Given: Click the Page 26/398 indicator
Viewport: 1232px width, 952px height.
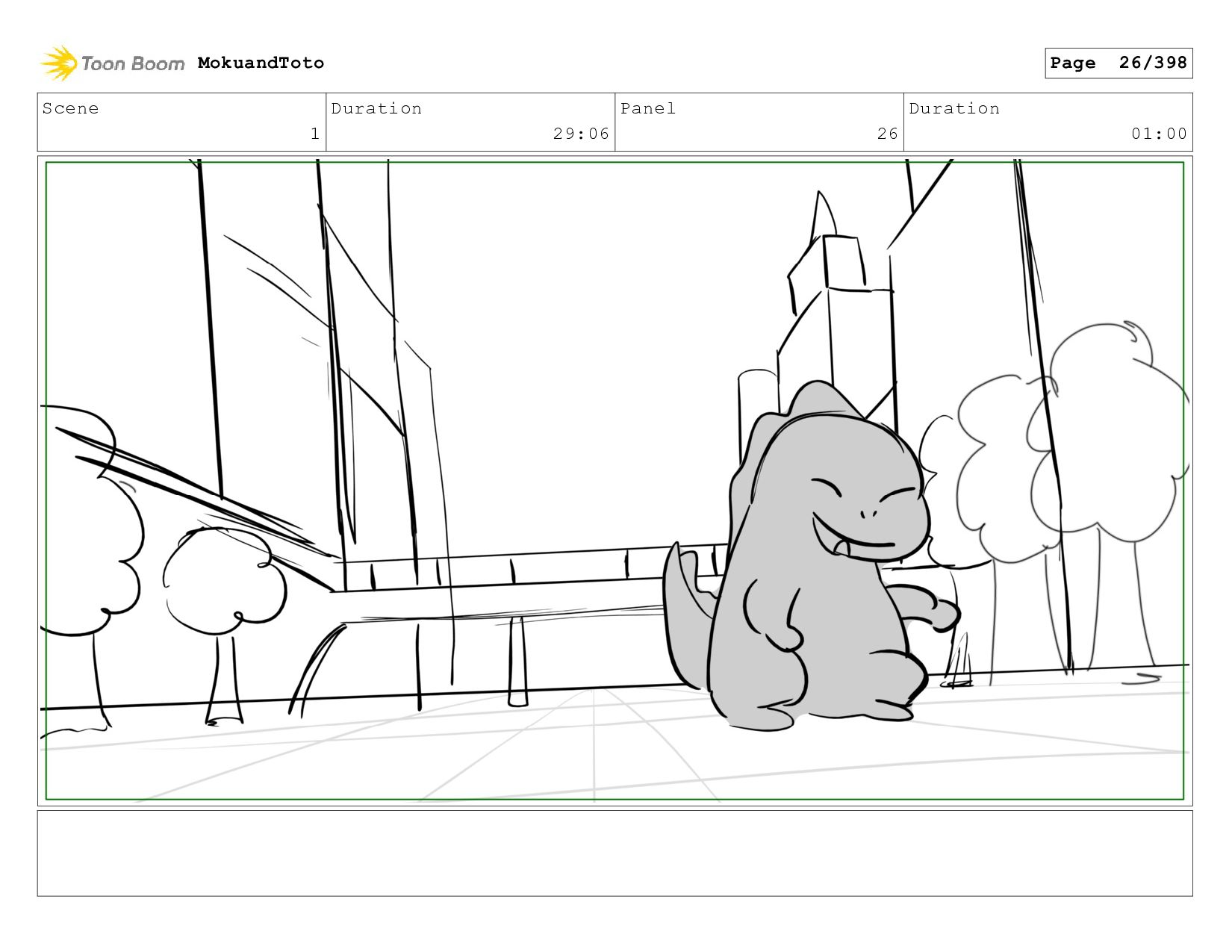Looking at the screenshot, I should tap(1119, 63).
